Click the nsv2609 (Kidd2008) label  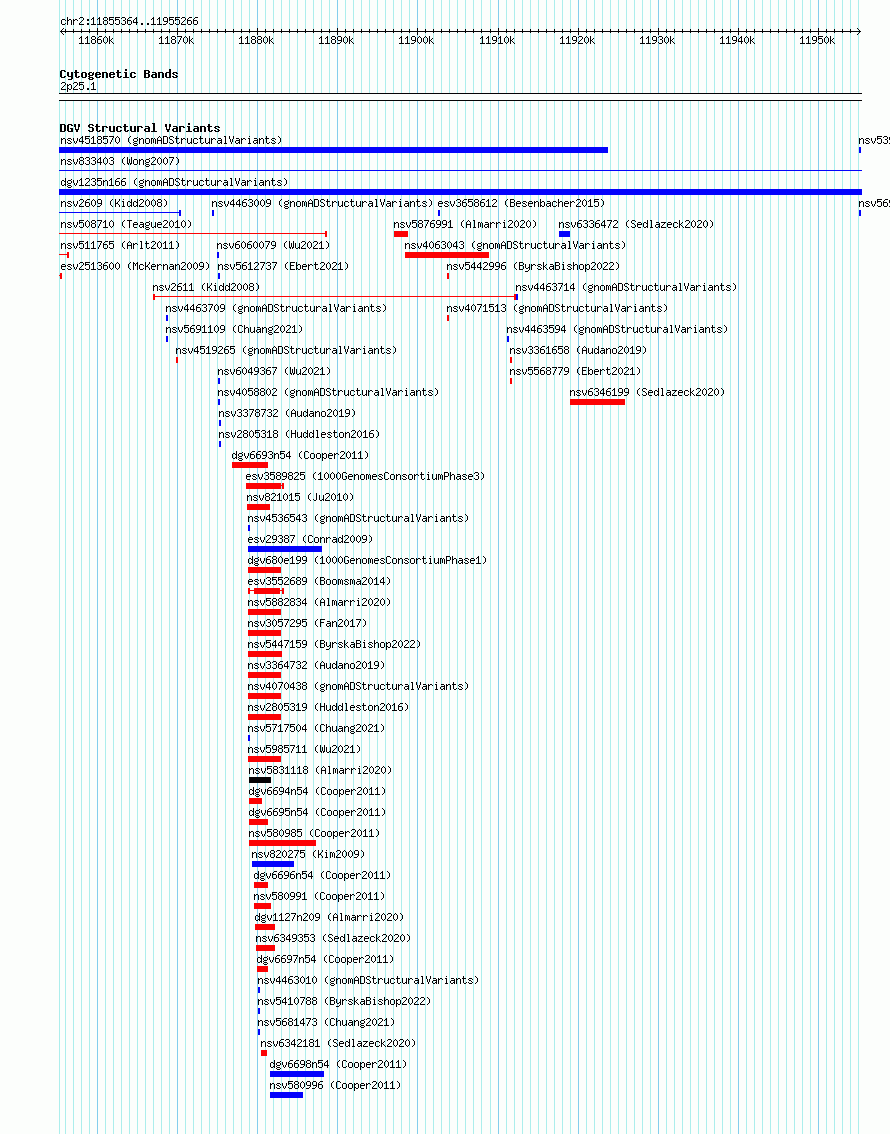click(x=114, y=203)
